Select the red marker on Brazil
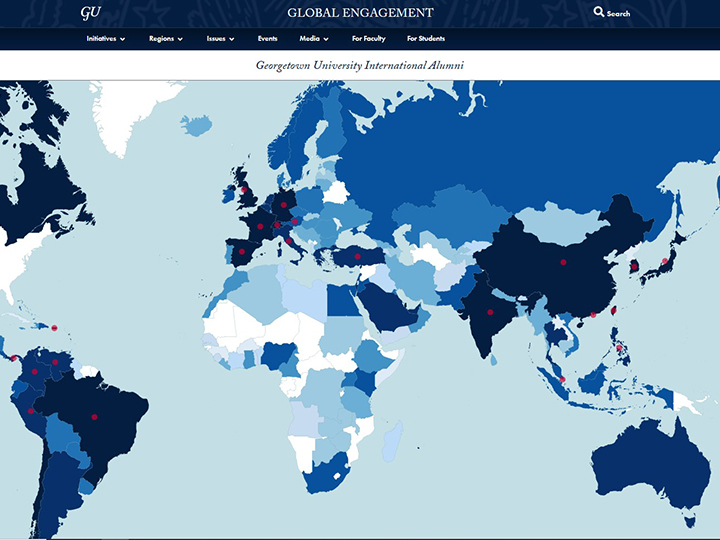The width and height of the screenshot is (720, 540). (94, 417)
